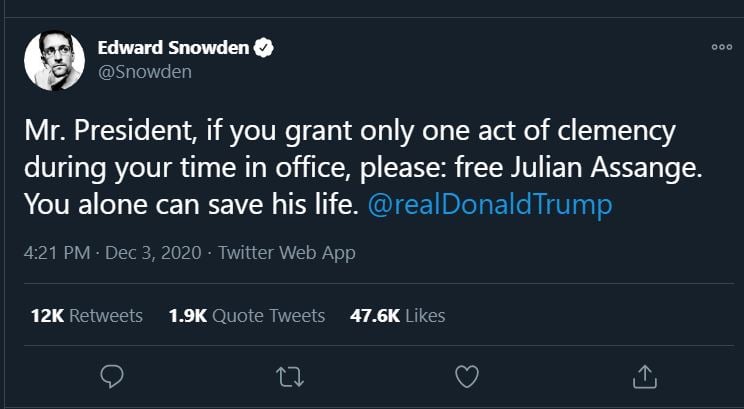The height and width of the screenshot is (409, 744).
Task: View the 1.9K Quote Tweets
Action: click(x=247, y=315)
